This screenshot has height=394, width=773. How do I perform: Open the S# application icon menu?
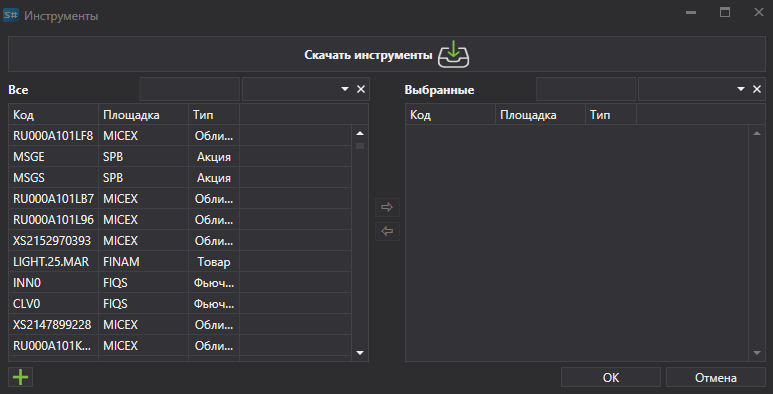(x=10, y=15)
